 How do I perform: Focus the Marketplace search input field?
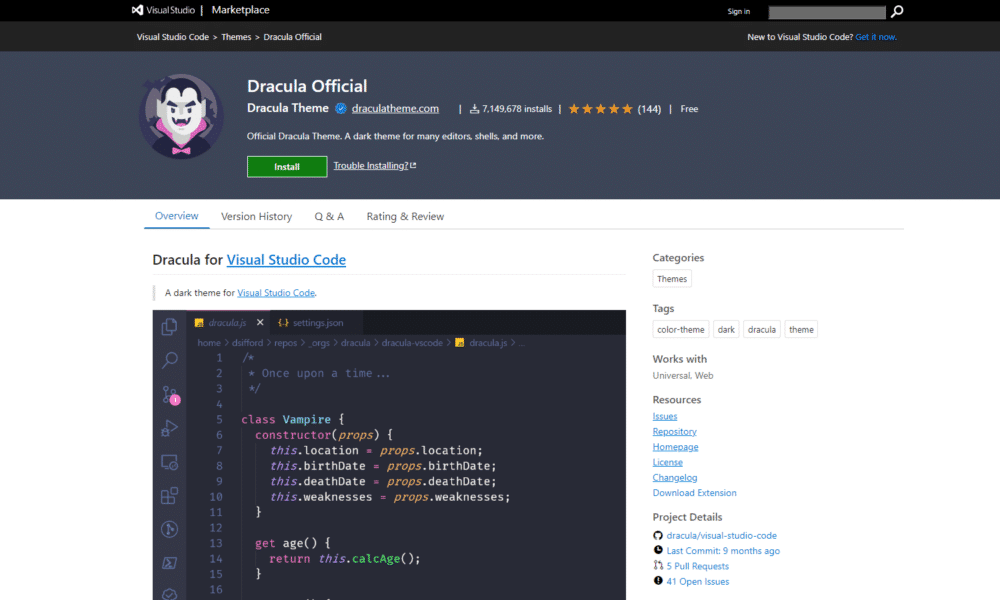tap(827, 12)
